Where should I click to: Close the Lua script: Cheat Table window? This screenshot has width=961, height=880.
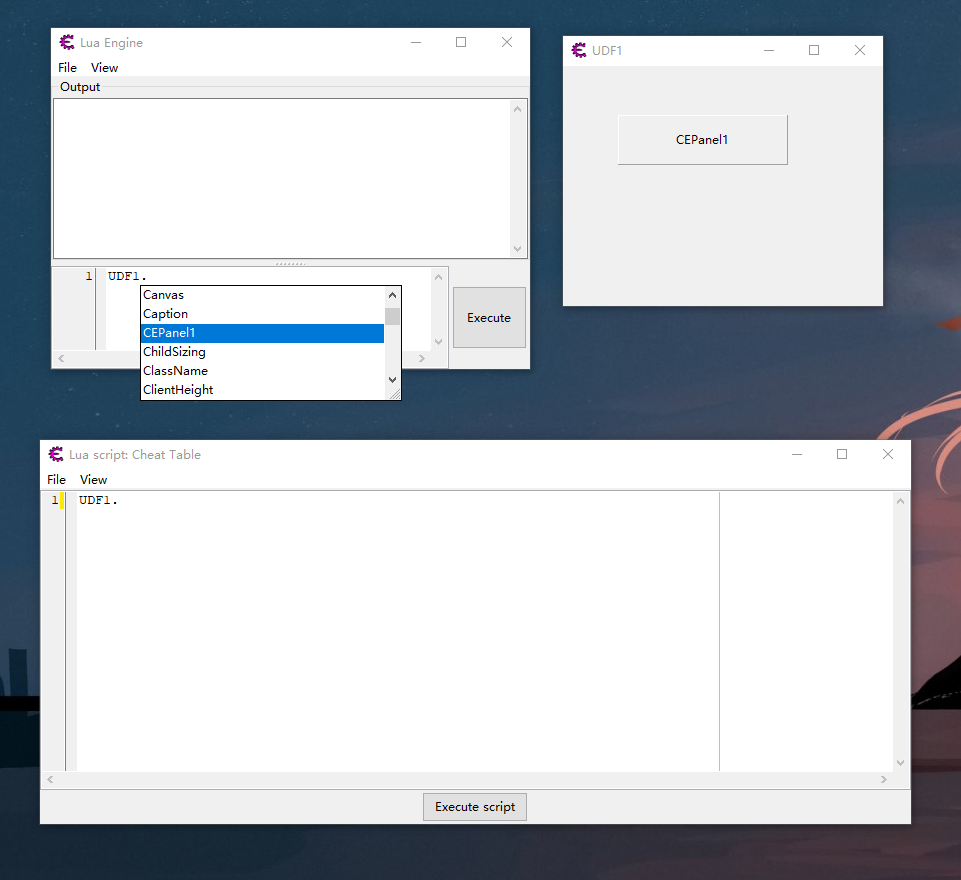(x=887, y=454)
